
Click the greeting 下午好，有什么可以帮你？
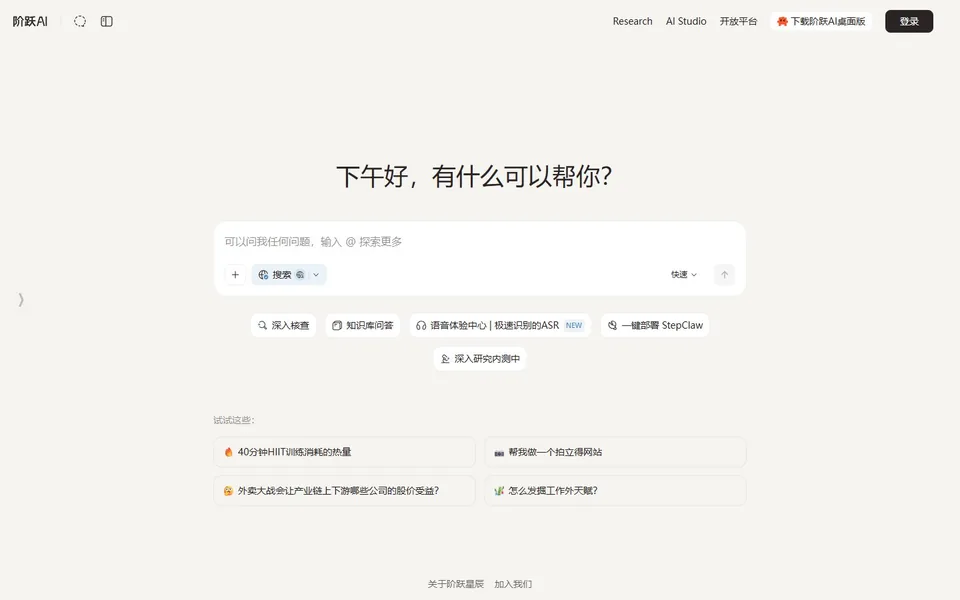pos(474,176)
